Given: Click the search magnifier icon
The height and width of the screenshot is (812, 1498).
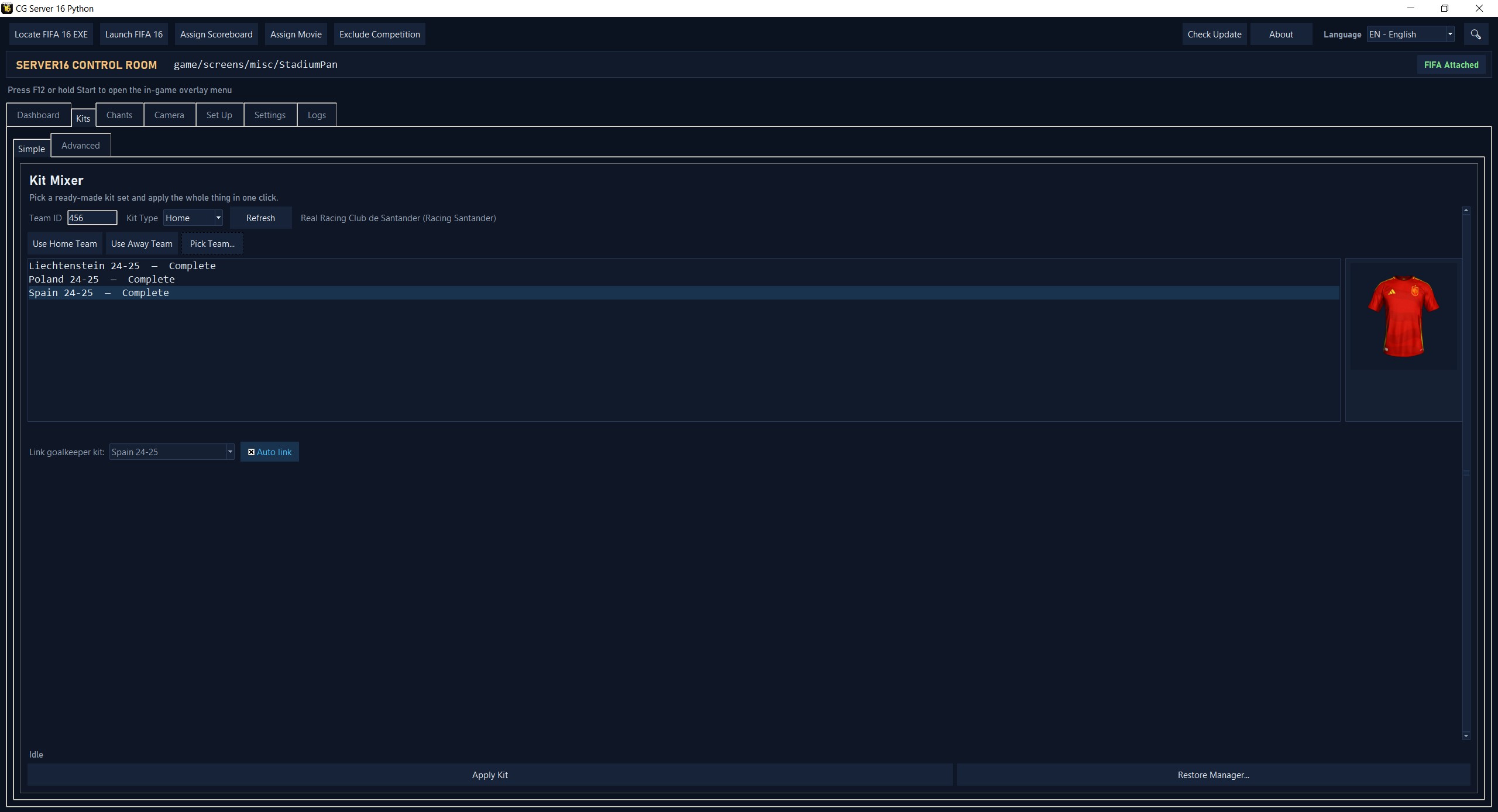Looking at the screenshot, I should (1475, 35).
